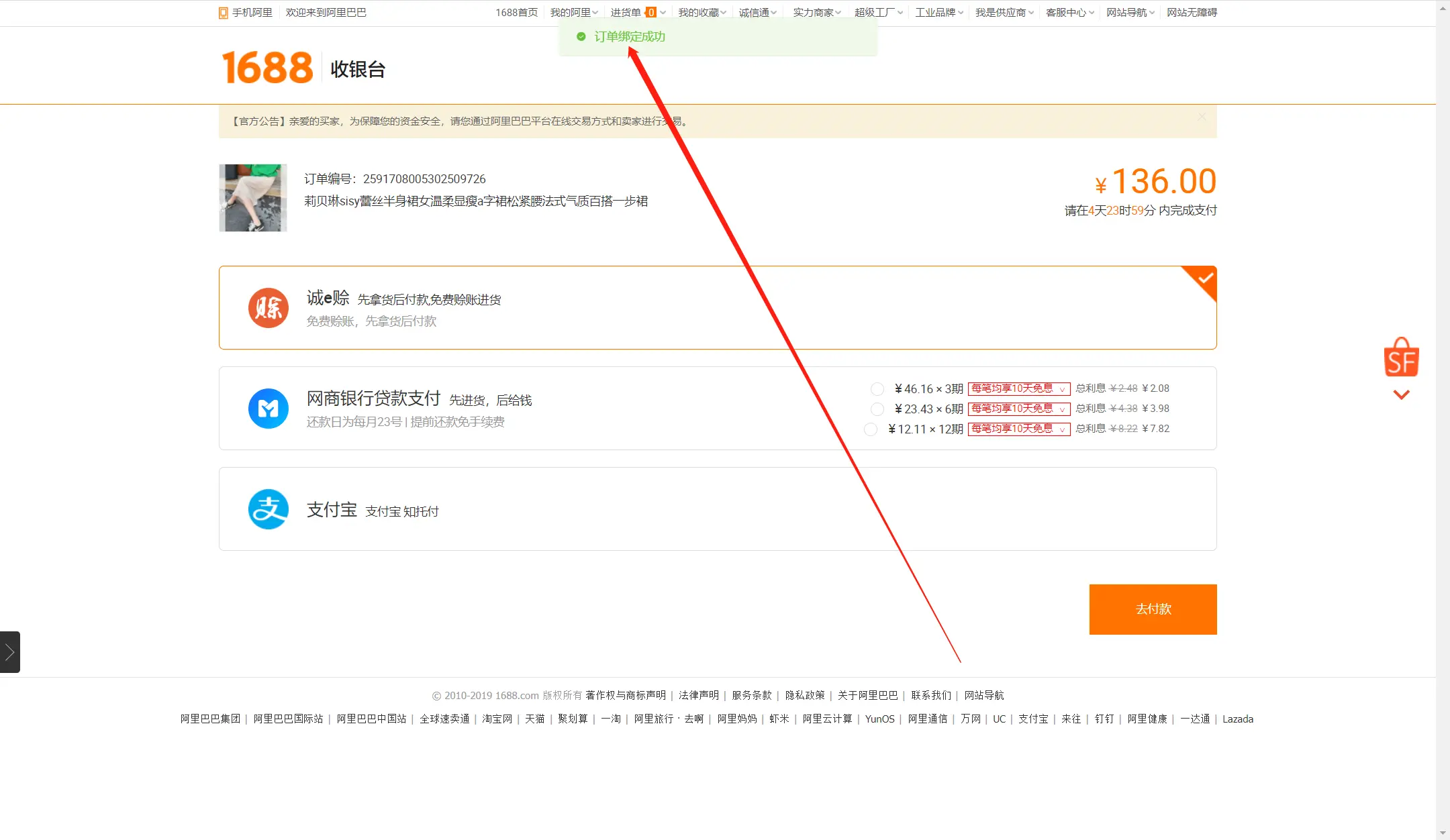The height and width of the screenshot is (840, 1450).
Task: Open 全球速卖通 footer link
Action: [444, 719]
